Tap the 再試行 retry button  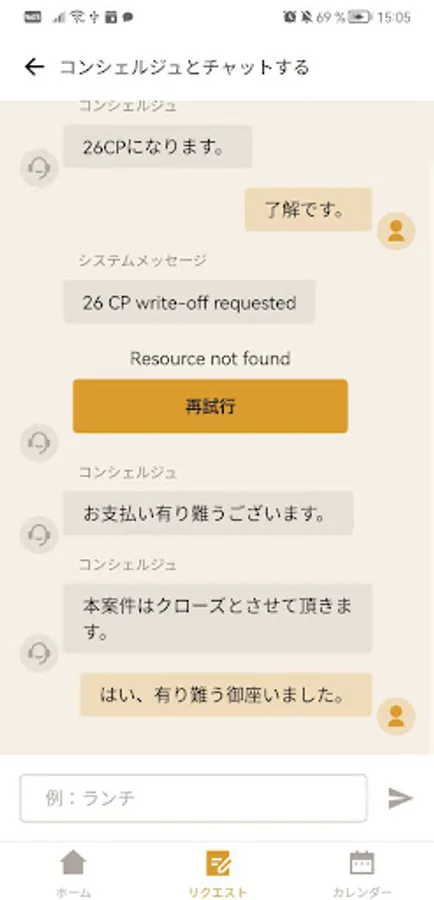tap(210, 406)
